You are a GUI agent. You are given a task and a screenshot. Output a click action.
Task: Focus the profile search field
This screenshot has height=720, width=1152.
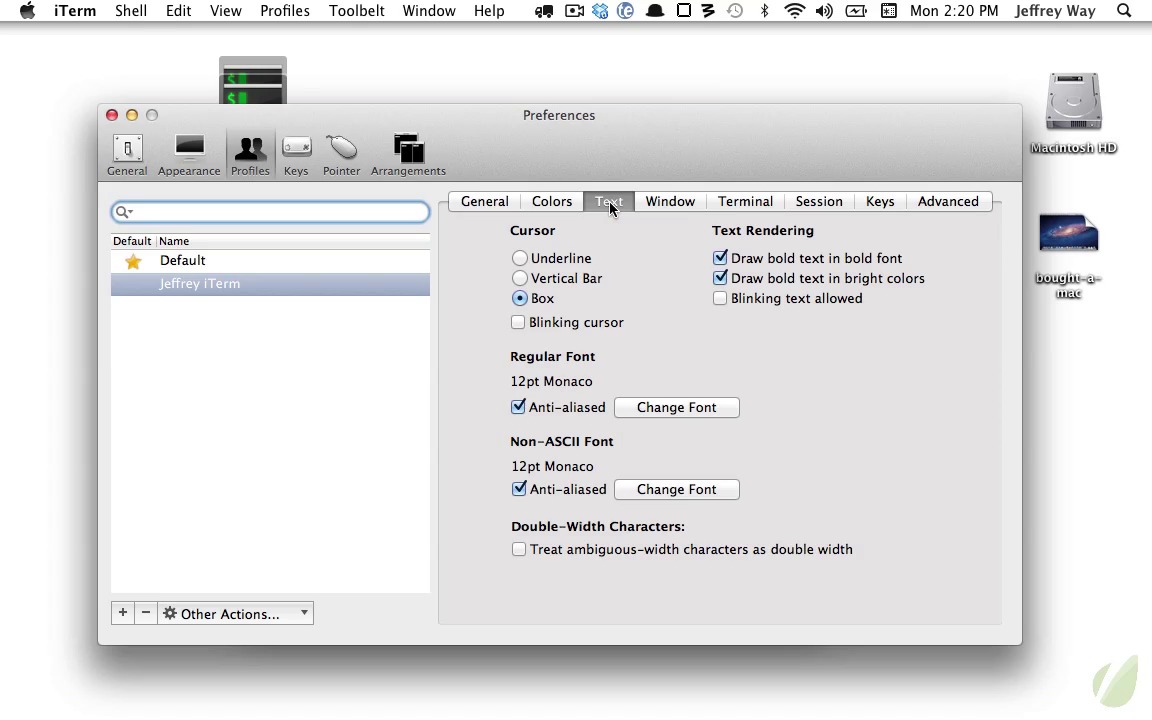[270, 212]
